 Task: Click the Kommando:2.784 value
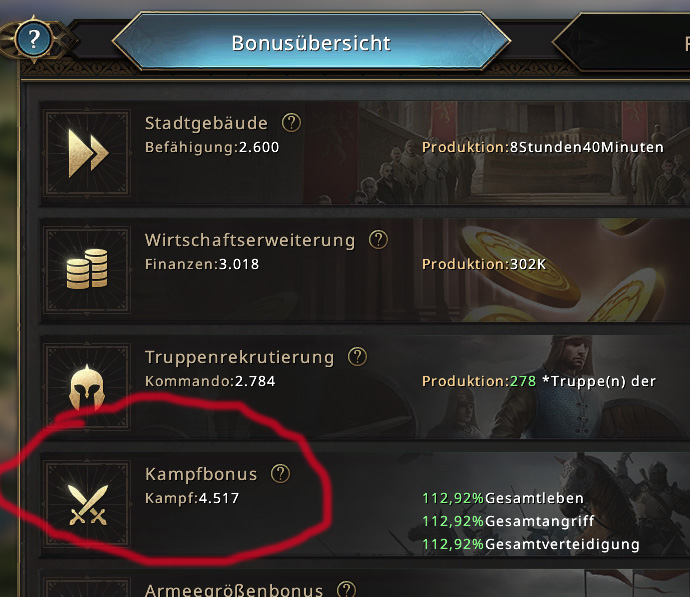(x=210, y=381)
